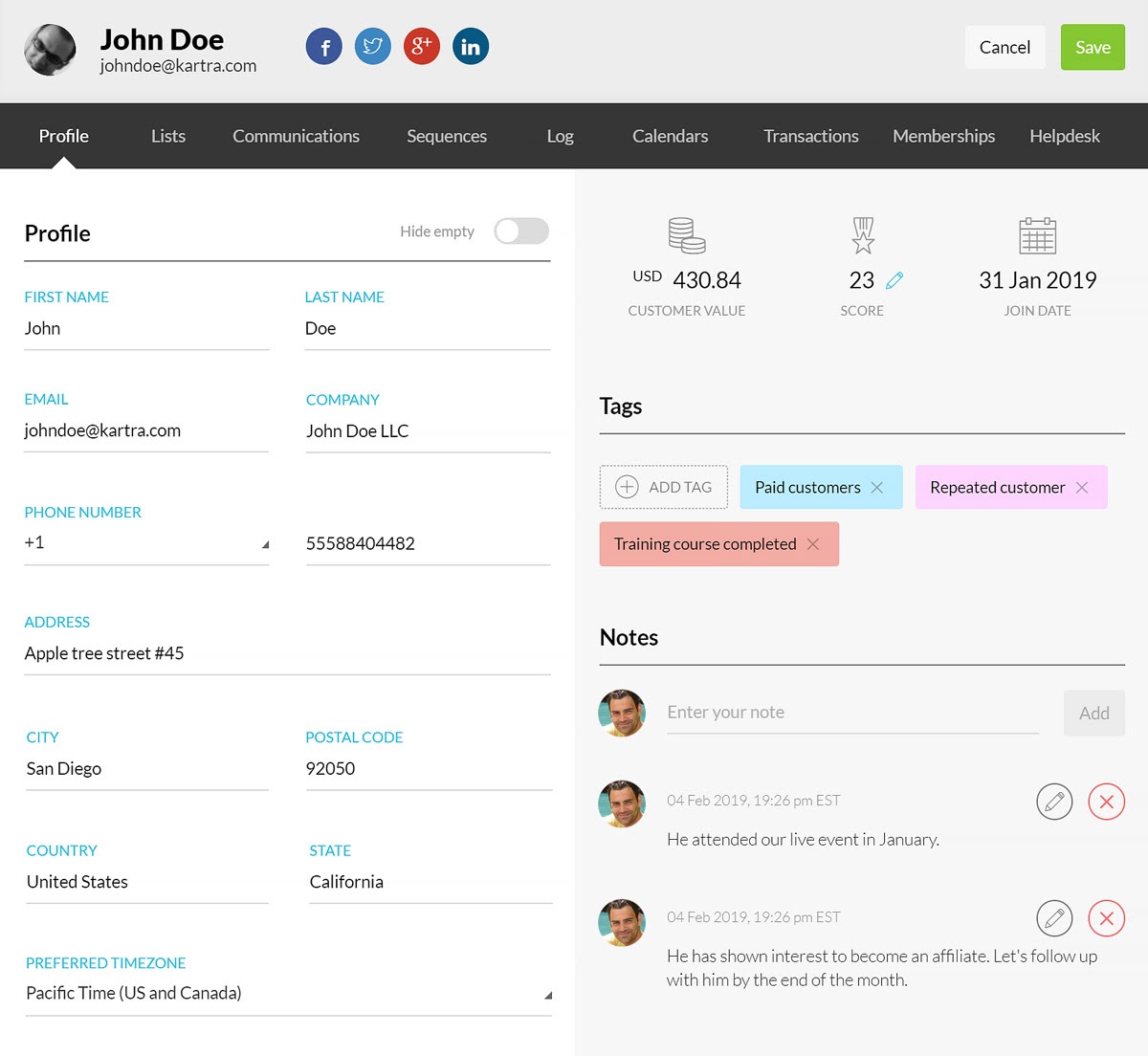The height and width of the screenshot is (1056, 1148).
Task: Click the Add Tag button
Action: point(664,488)
